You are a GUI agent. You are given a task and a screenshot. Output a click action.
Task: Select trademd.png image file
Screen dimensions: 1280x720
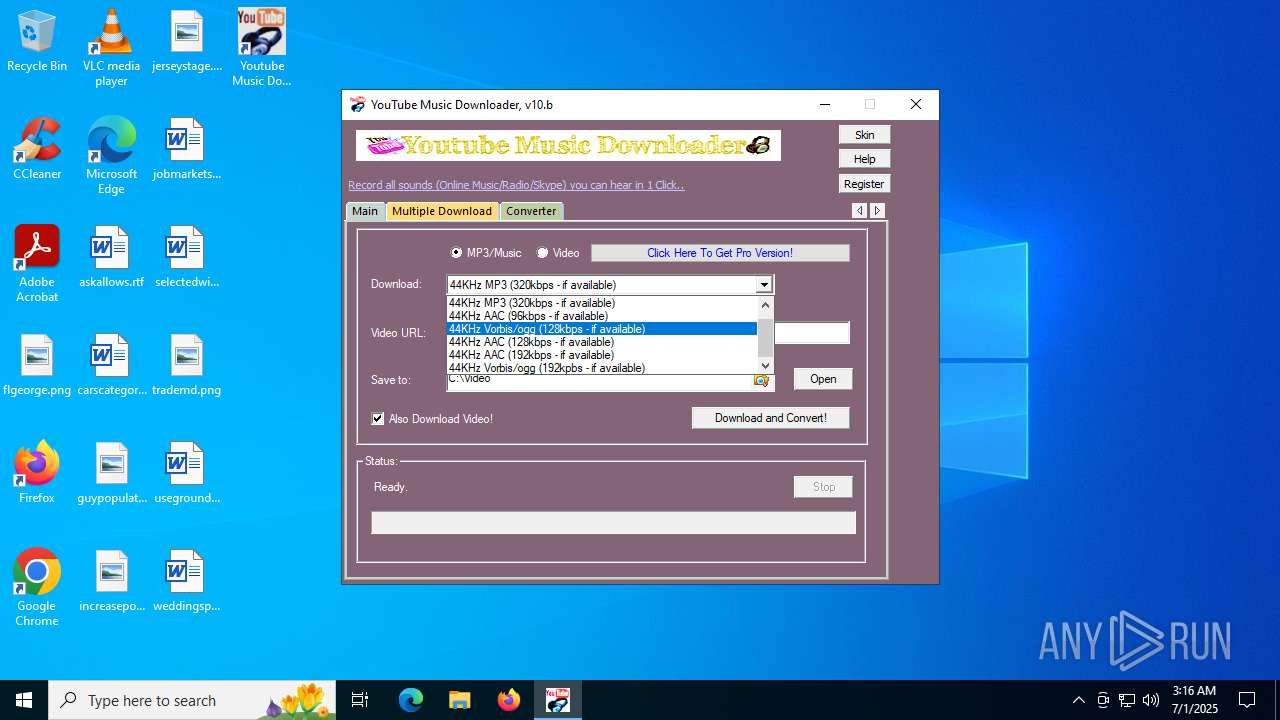187,366
